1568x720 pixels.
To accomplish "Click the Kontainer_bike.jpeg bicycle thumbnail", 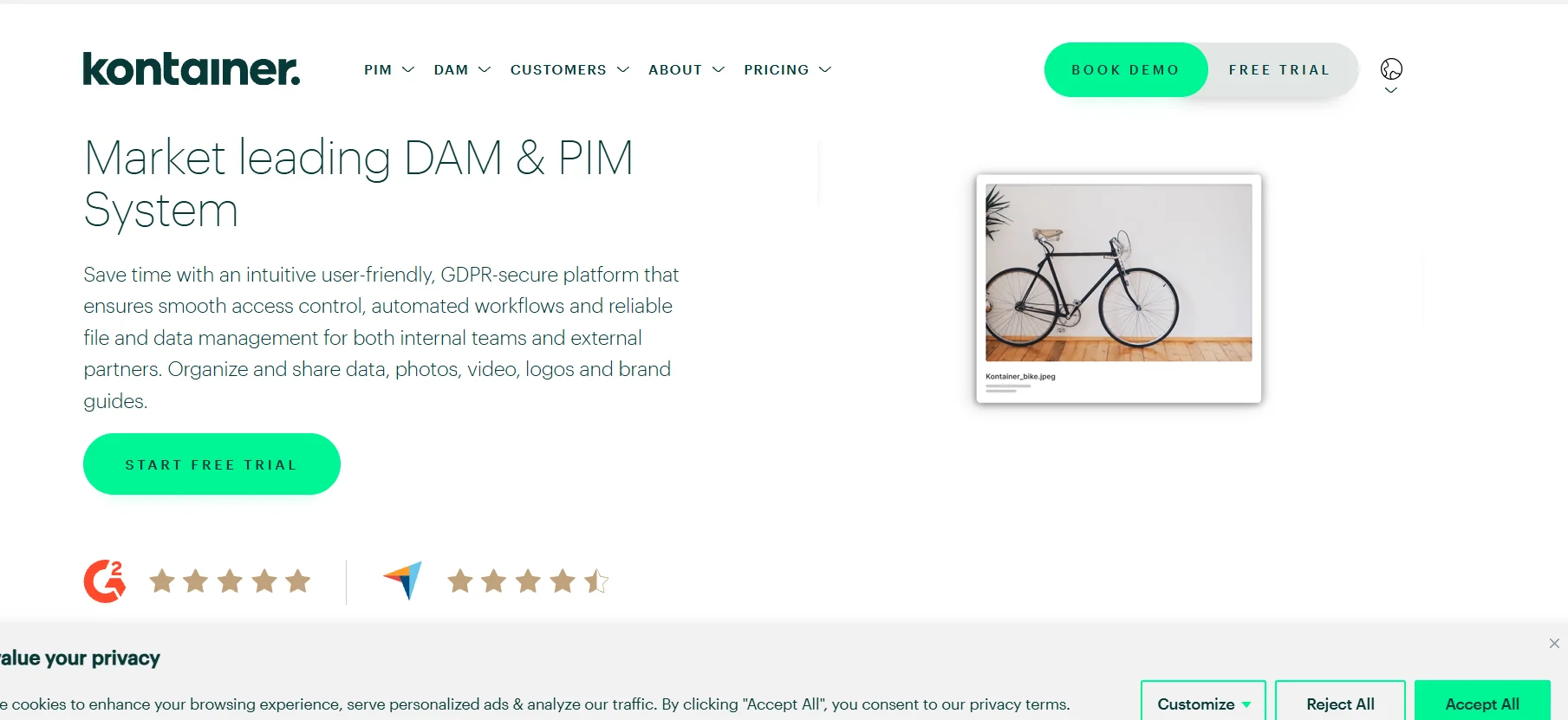I will [x=1118, y=273].
